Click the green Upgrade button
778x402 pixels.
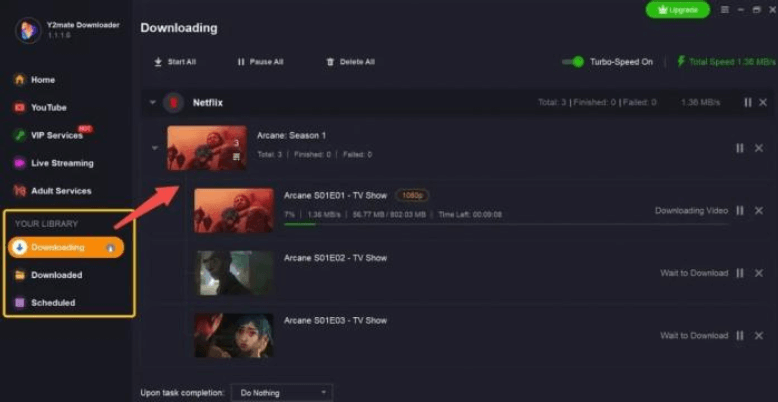pos(678,10)
